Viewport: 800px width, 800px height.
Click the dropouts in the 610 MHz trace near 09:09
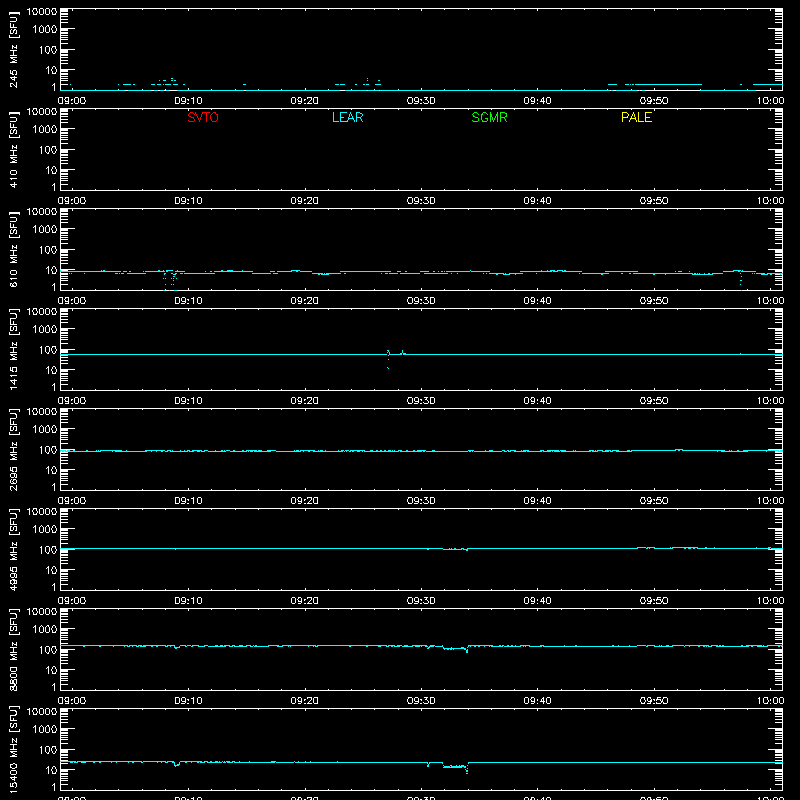point(170,280)
